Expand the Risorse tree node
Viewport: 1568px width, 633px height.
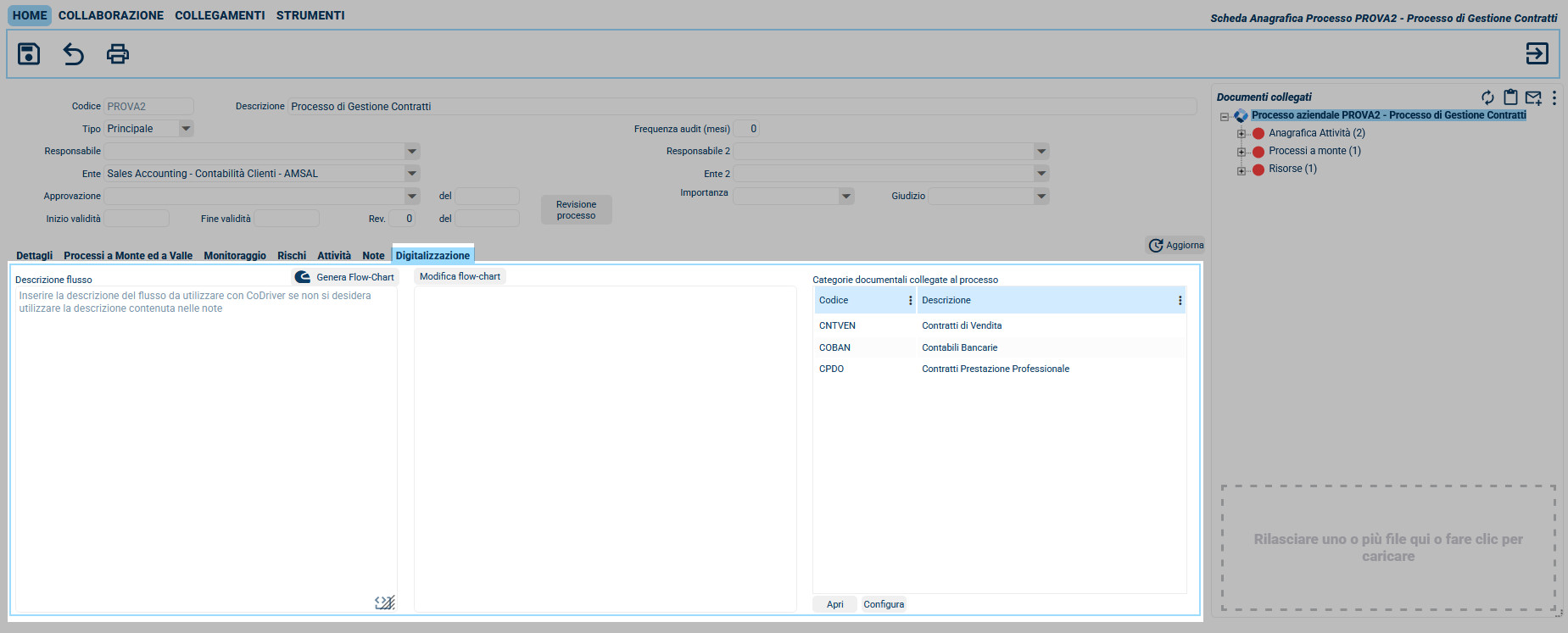pyautogui.click(x=1242, y=169)
